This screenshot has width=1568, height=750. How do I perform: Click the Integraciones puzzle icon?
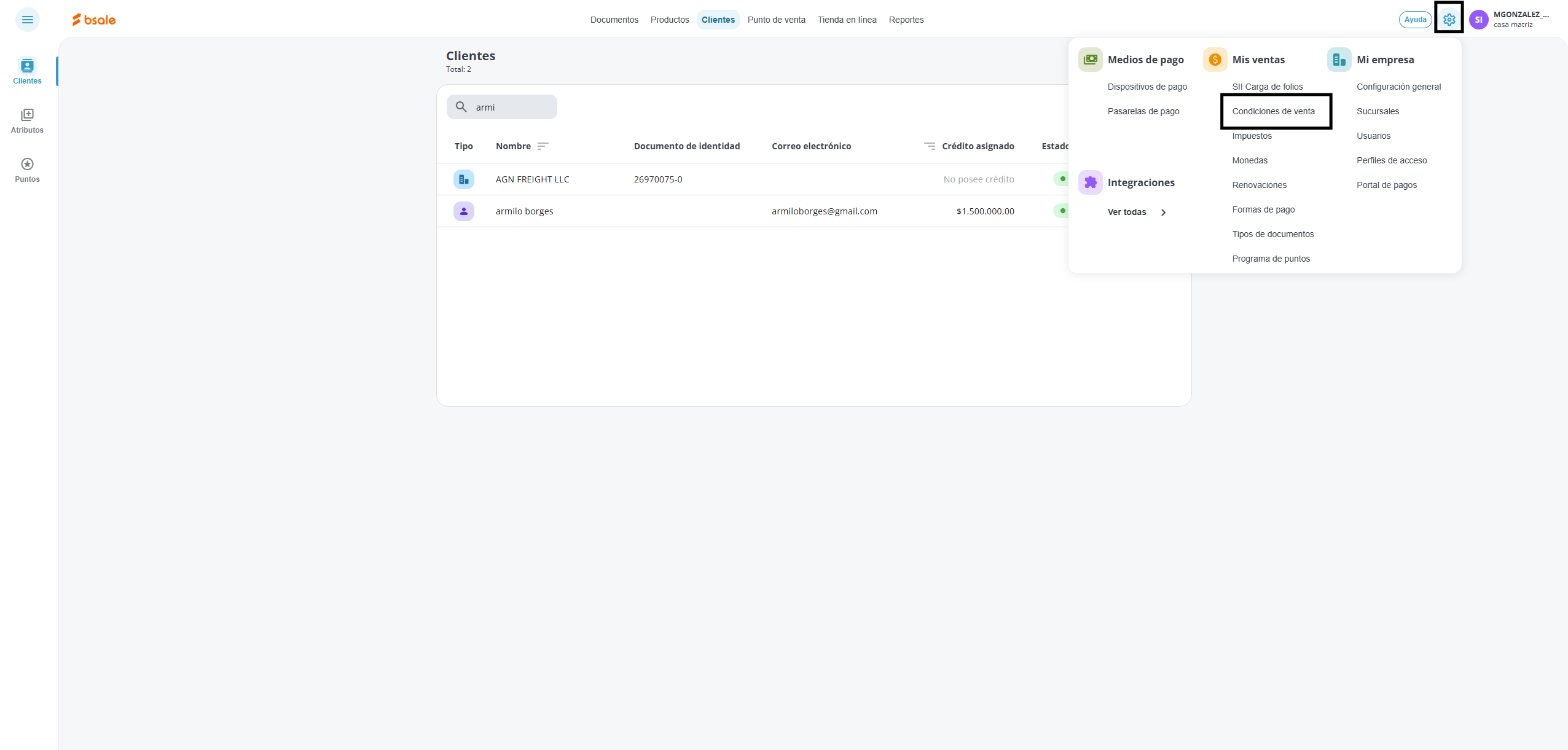(1090, 182)
